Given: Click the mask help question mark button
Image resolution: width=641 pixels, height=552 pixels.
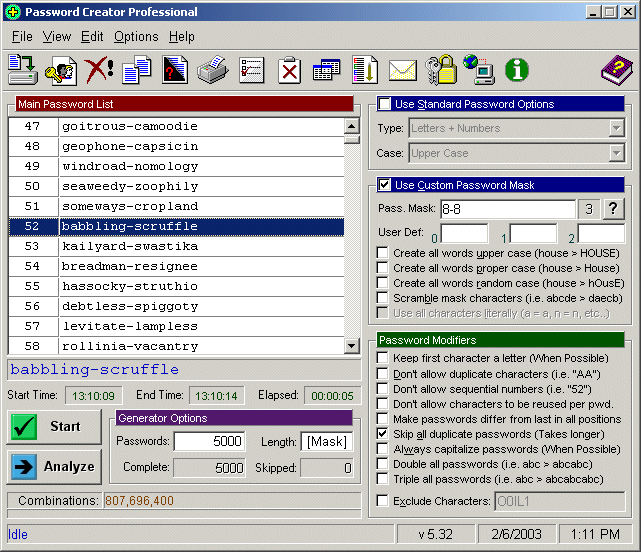Looking at the screenshot, I should (613, 209).
